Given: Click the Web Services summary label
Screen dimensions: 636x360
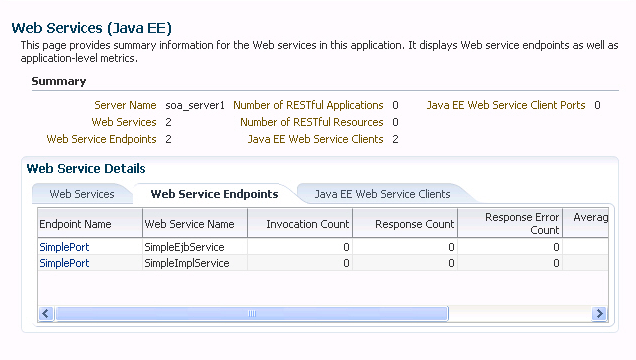Looking at the screenshot, I should (x=124, y=122).
